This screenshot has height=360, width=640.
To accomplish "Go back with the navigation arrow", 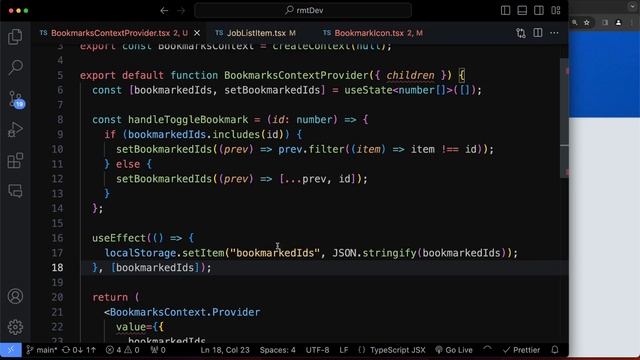I will tap(164, 11).
